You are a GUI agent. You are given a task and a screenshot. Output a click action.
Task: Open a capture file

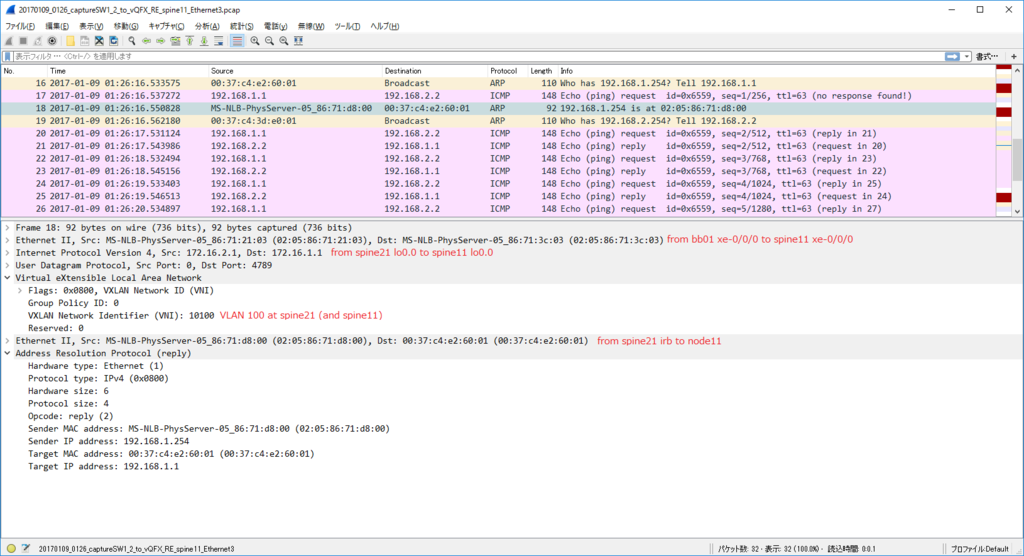[x=70, y=41]
